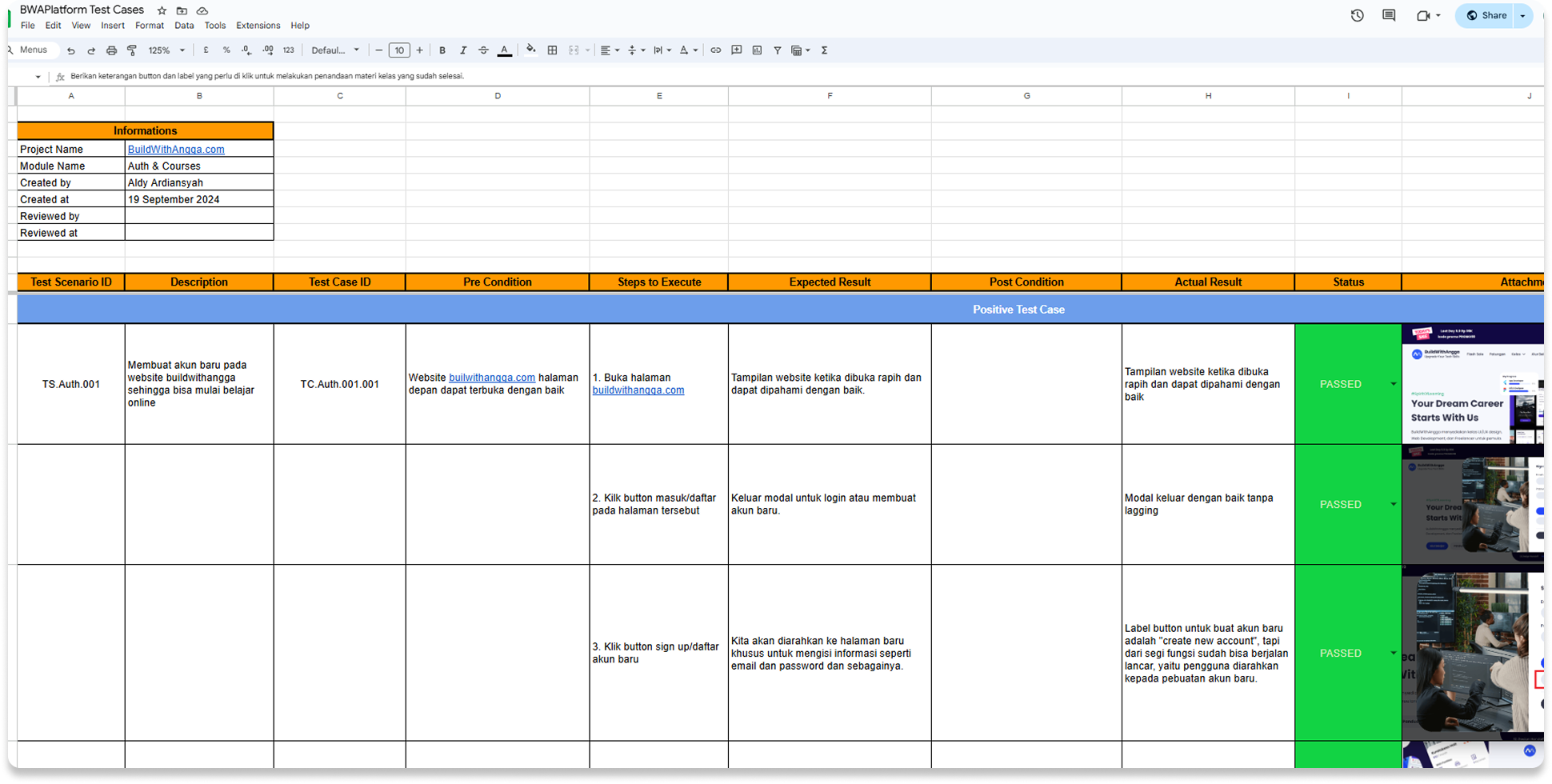The height and width of the screenshot is (784, 1552).
Task: Open PASSED dropdown for sign up row
Action: (1393, 653)
